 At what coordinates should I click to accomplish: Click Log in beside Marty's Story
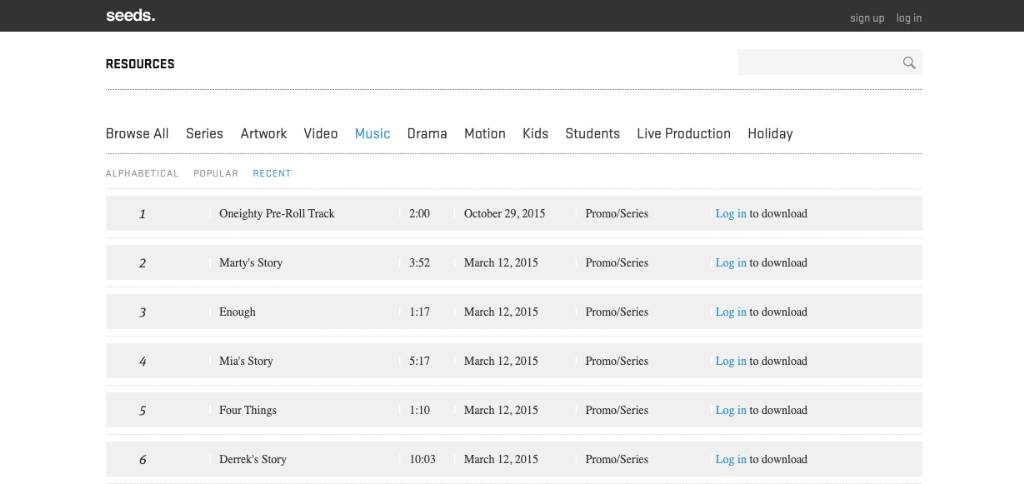pos(730,263)
